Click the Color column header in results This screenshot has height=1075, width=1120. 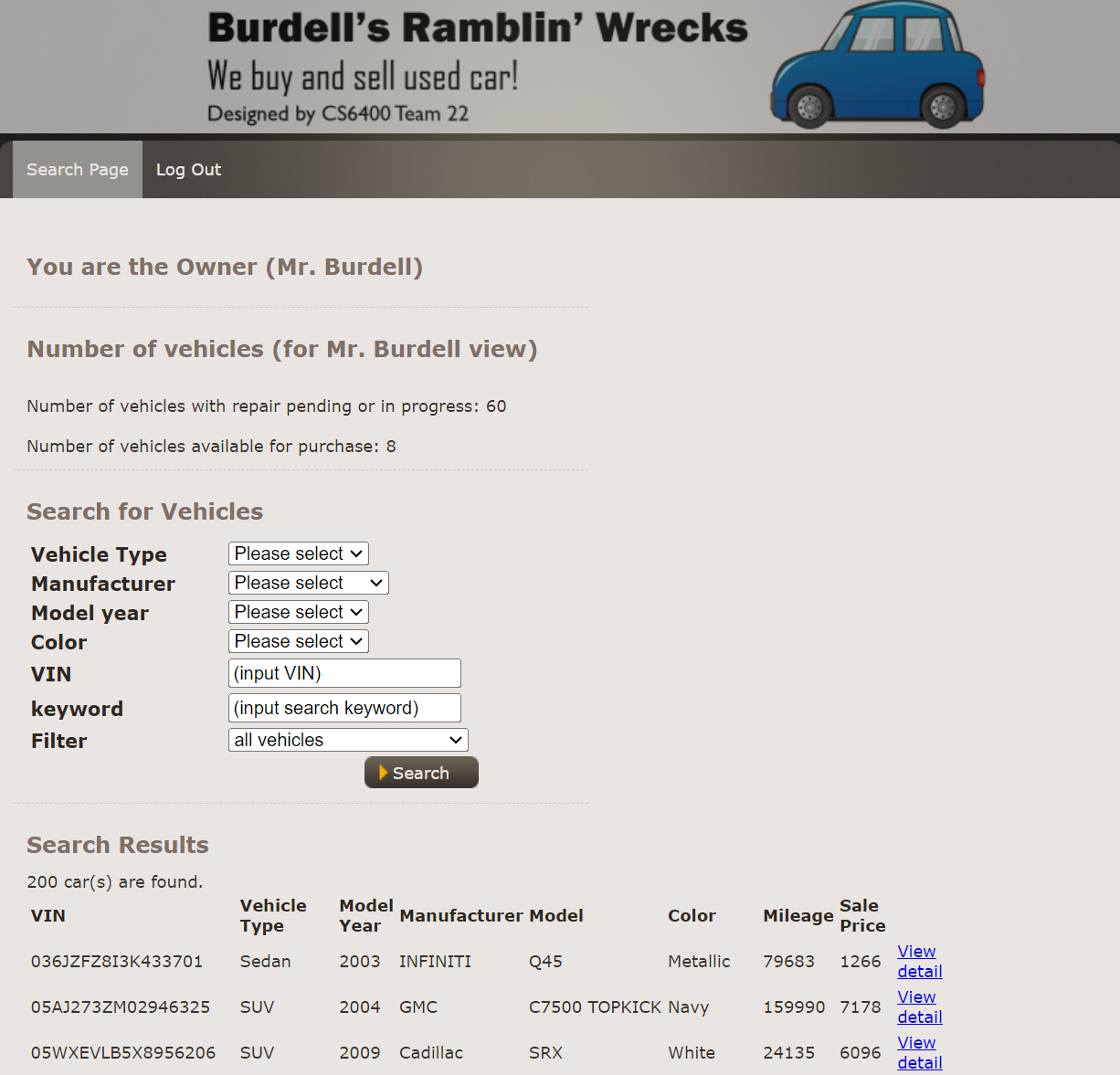click(692, 916)
